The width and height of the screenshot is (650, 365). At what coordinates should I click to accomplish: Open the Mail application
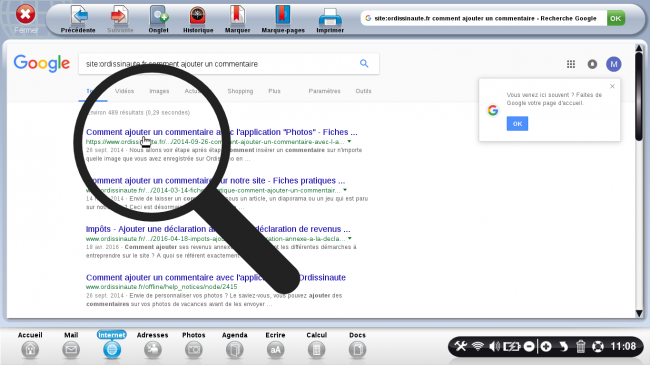[x=71, y=345]
